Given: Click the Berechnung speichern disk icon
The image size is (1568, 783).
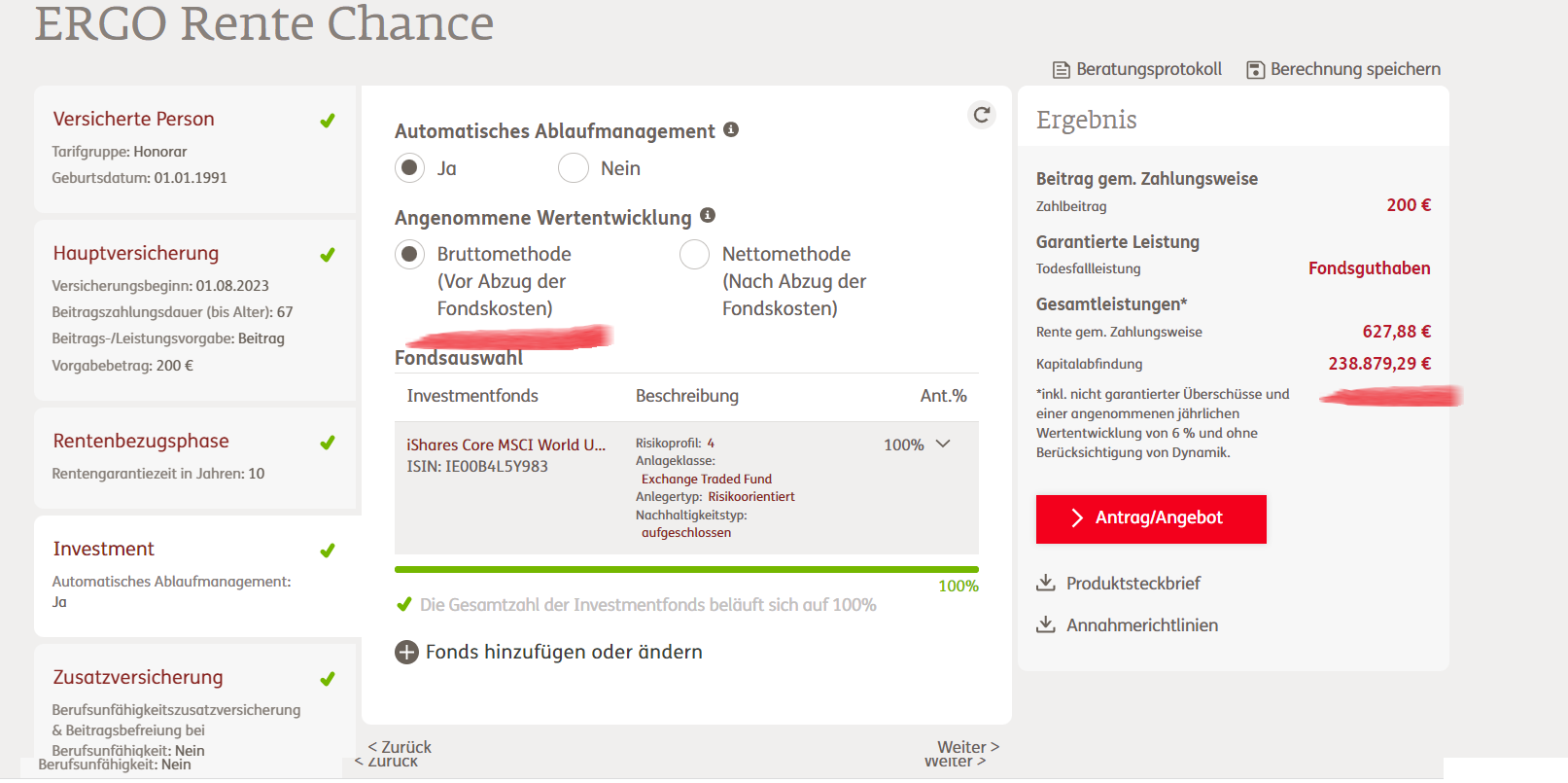Looking at the screenshot, I should pyautogui.click(x=1255, y=70).
